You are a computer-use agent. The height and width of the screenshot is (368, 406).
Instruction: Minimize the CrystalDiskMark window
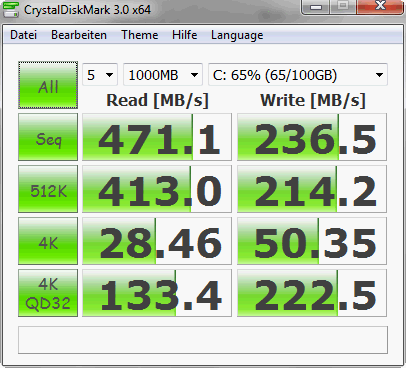point(316,7)
